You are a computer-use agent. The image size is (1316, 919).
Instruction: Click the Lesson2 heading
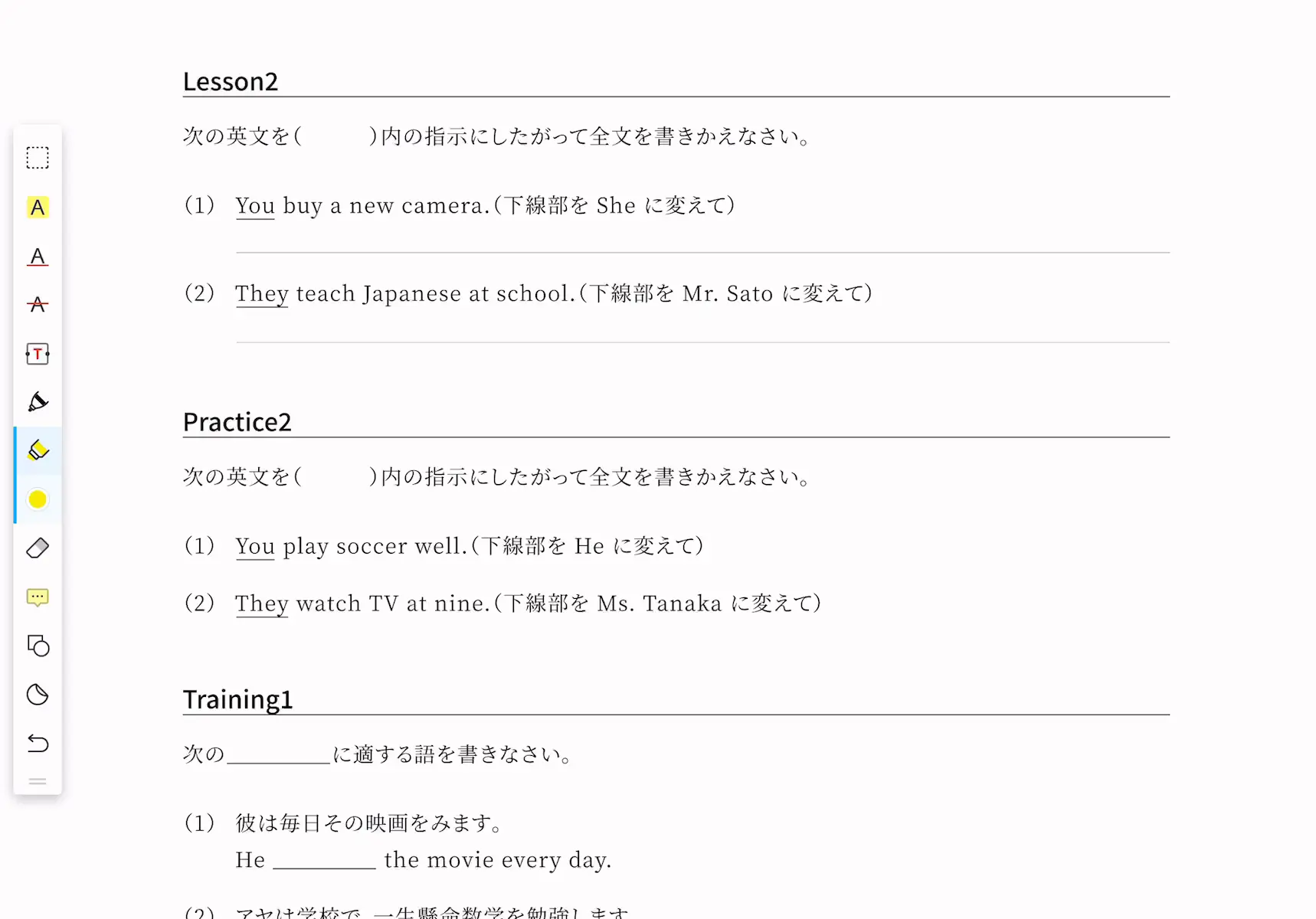pos(230,82)
